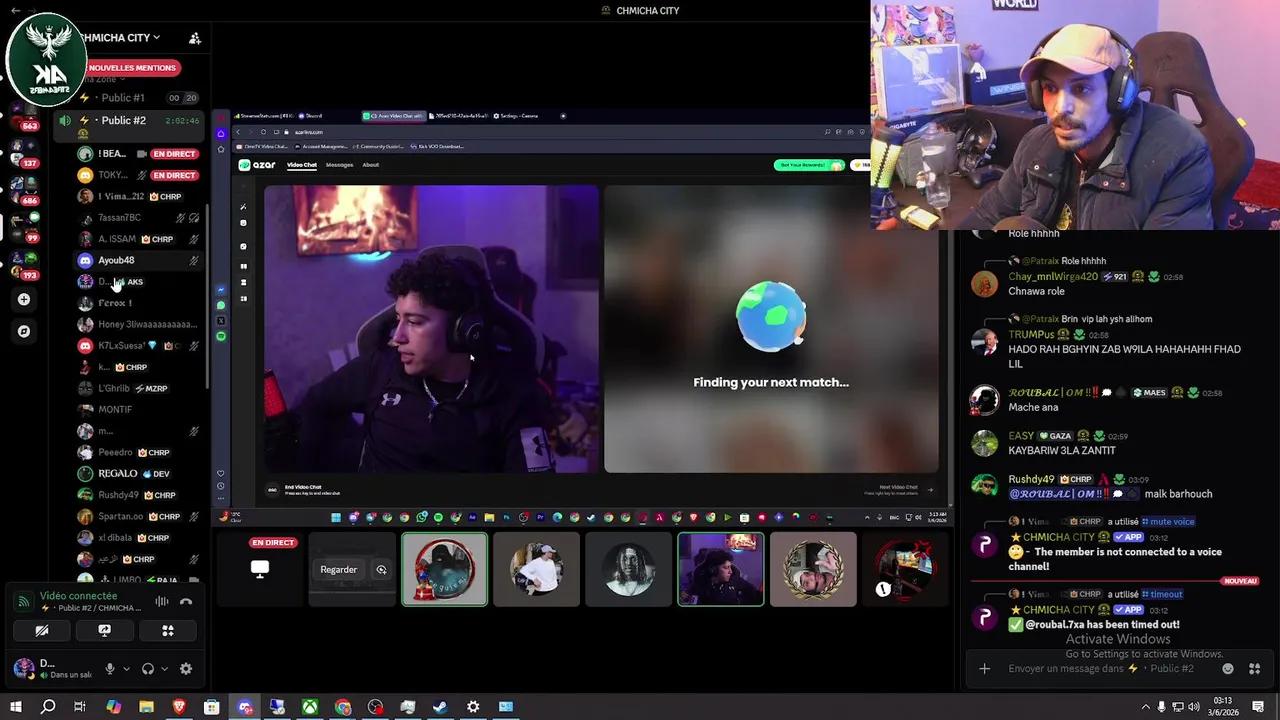Screen dimensions: 1280x720
Task: Deafen yourself with the headphone icon
Action: 148,669
